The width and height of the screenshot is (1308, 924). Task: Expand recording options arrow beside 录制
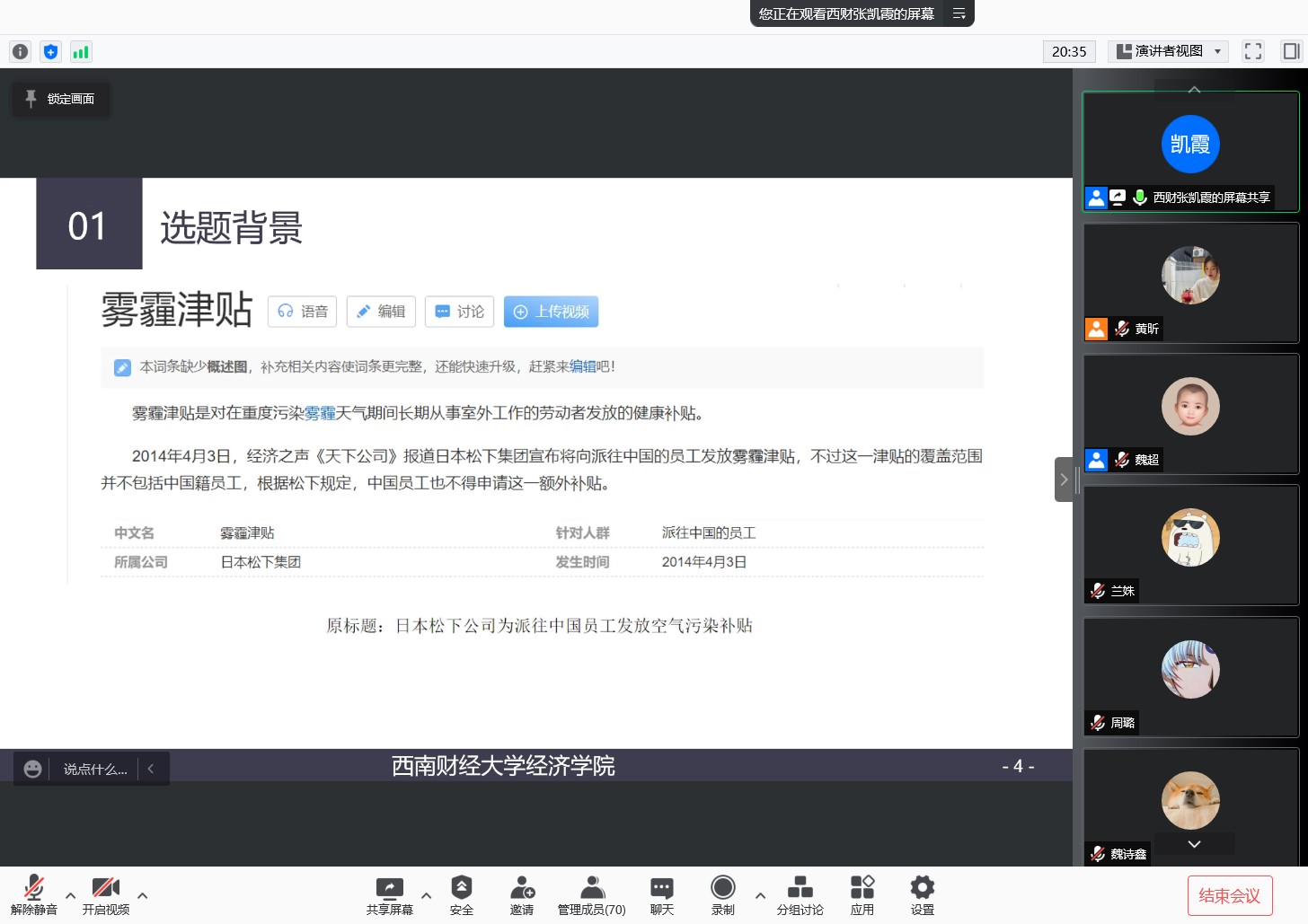click(760, 895)
